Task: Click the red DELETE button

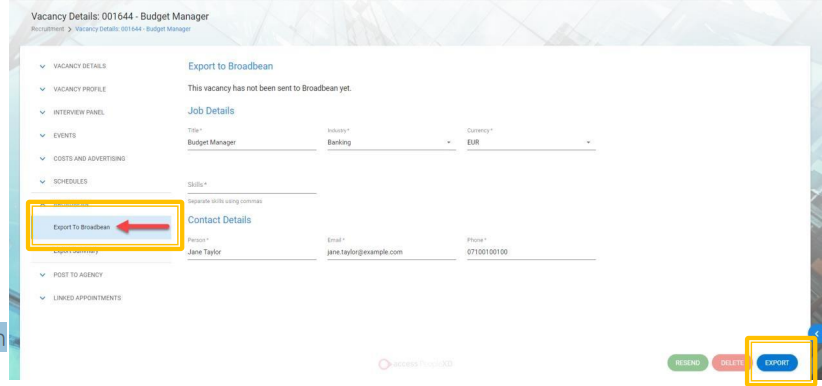Action: click(732, 363)
